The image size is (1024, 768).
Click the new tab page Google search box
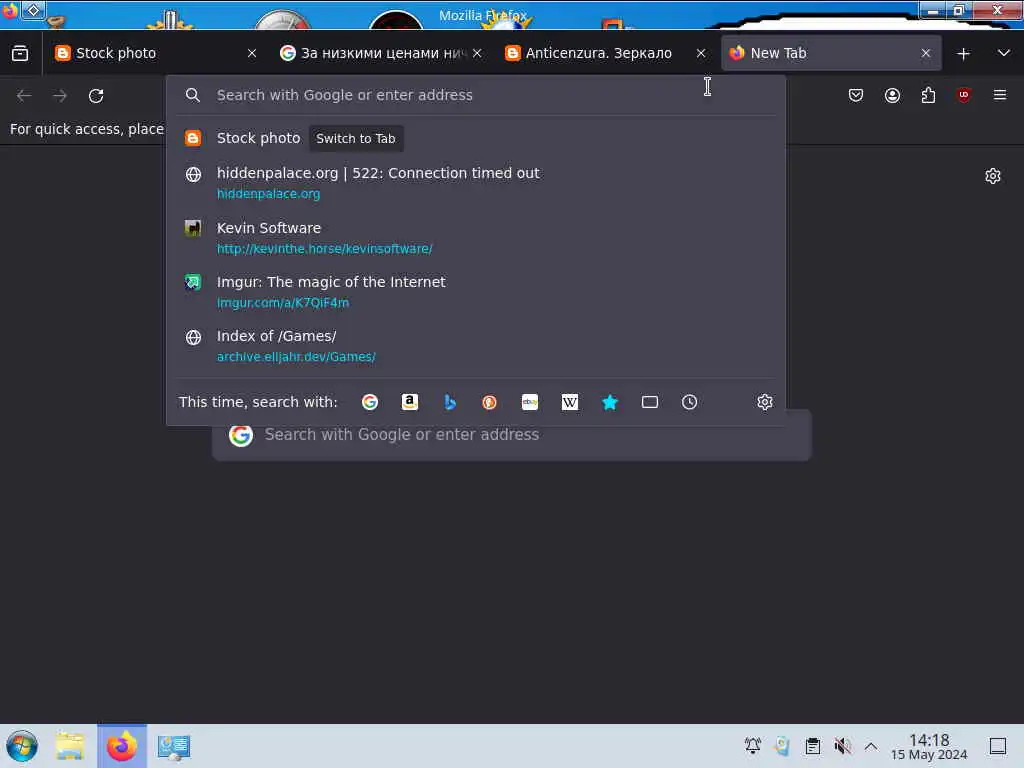511,435
